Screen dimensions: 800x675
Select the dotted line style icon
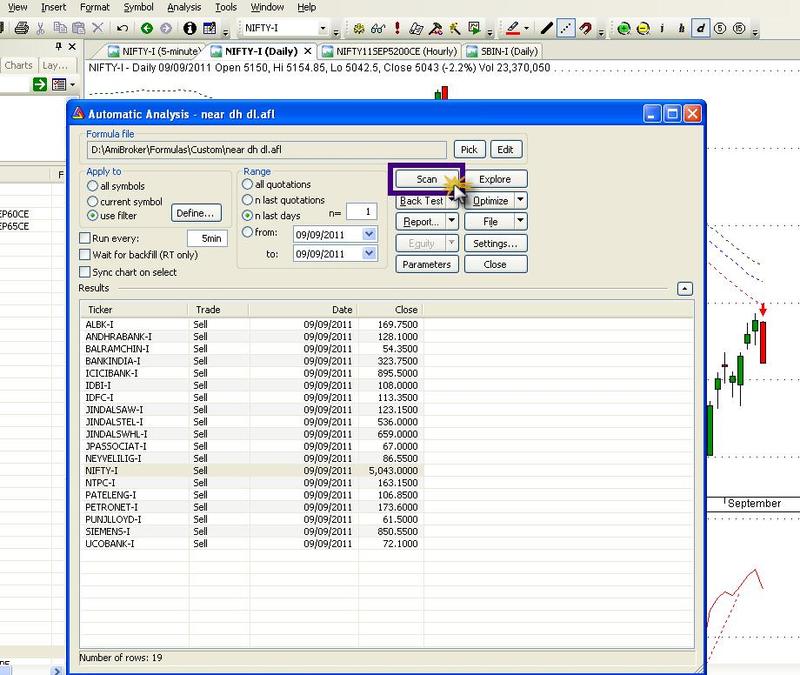click(565, 28)
